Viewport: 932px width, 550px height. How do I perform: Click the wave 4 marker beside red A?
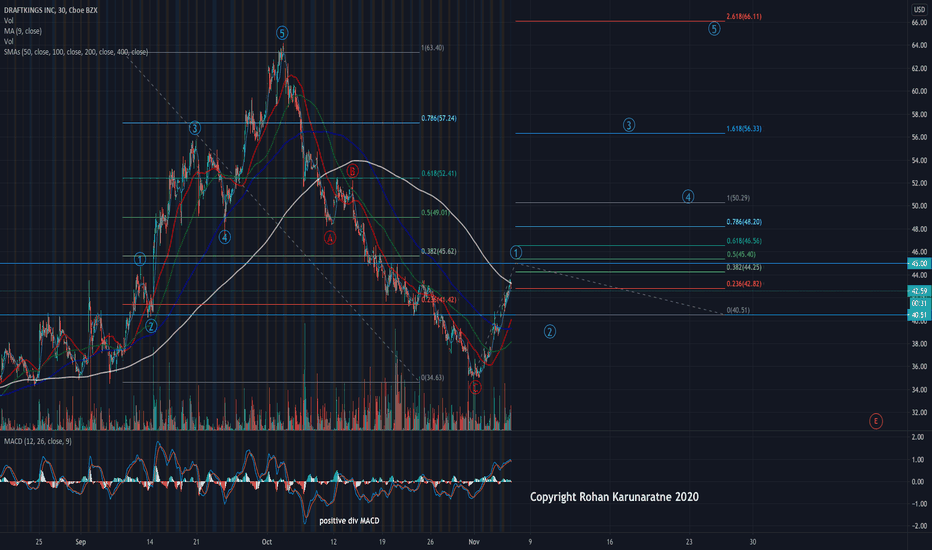point(224,237)
